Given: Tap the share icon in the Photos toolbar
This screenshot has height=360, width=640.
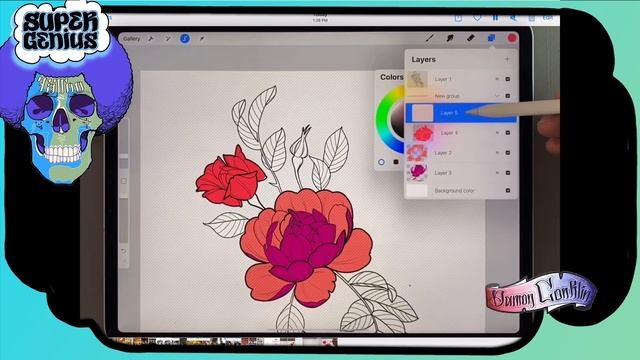Looking at the screenshot, I should click(x=458, y=18).
